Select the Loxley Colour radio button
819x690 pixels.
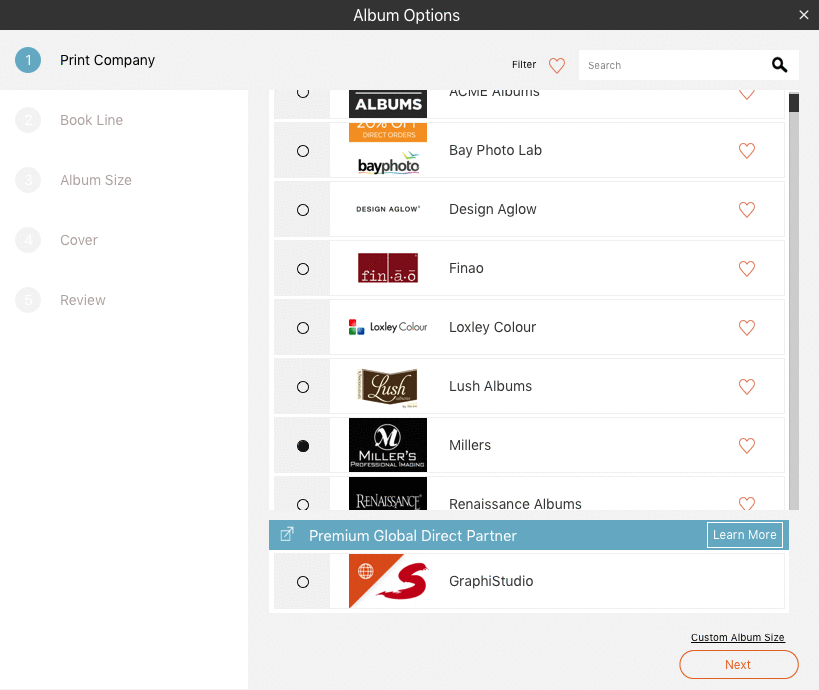(x=303, y=328)
